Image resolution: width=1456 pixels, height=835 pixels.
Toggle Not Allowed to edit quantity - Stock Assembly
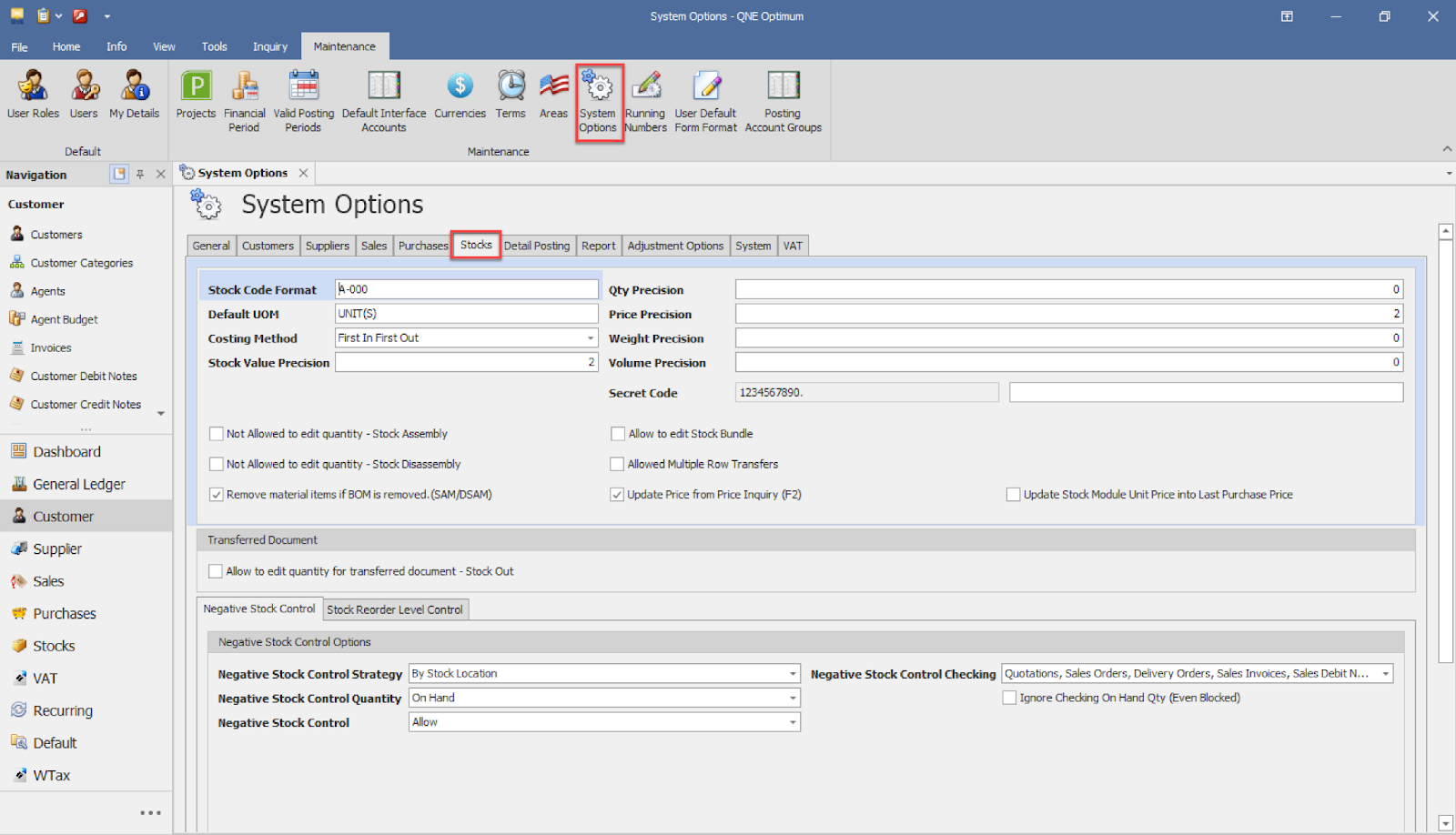point(217,434)
